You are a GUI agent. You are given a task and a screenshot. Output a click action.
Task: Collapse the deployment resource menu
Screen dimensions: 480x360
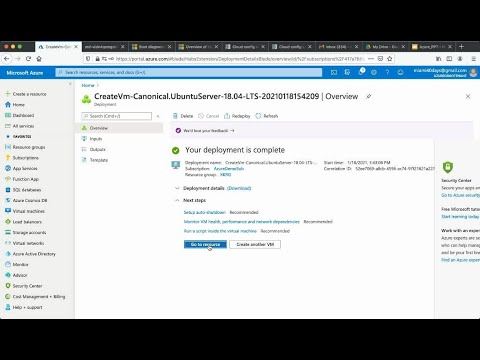(158, 116)
